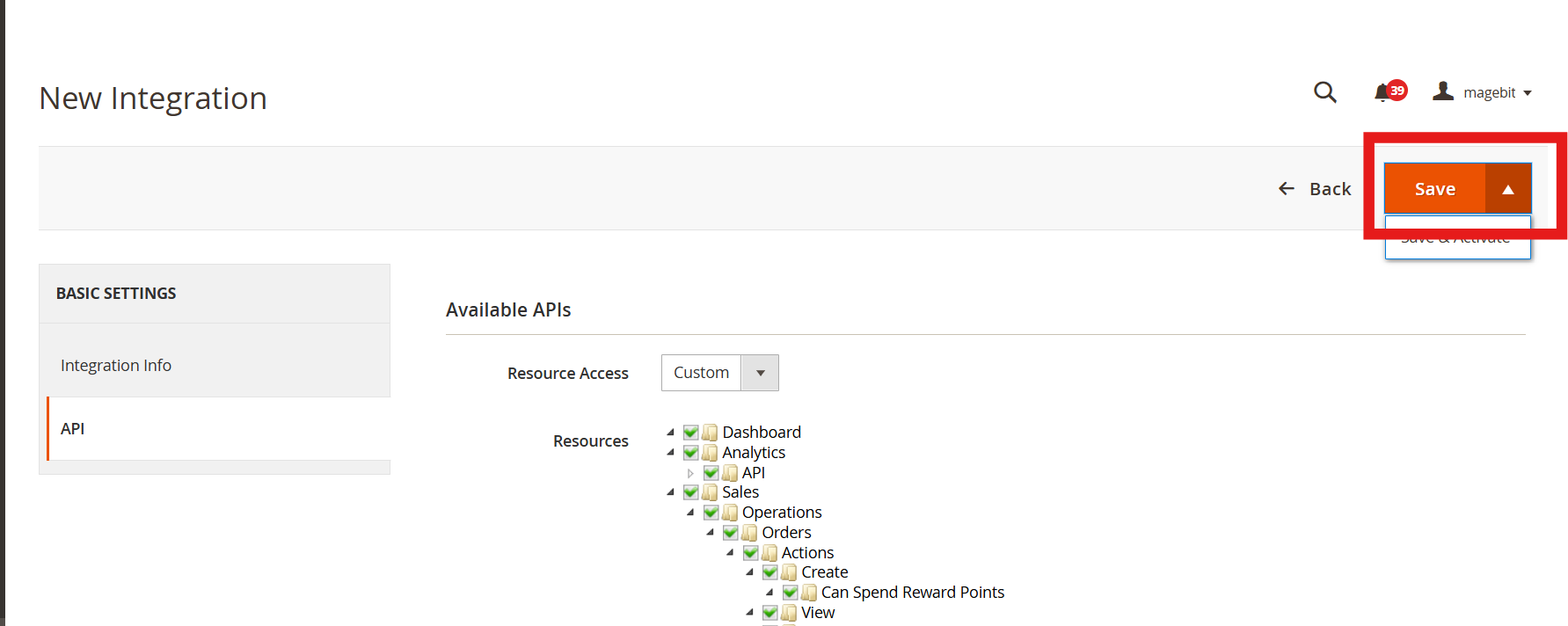Toggle the Save dropdown arrow
Image resolution: width=1568 pixels, height=626 pixels.
(1508, 188)
